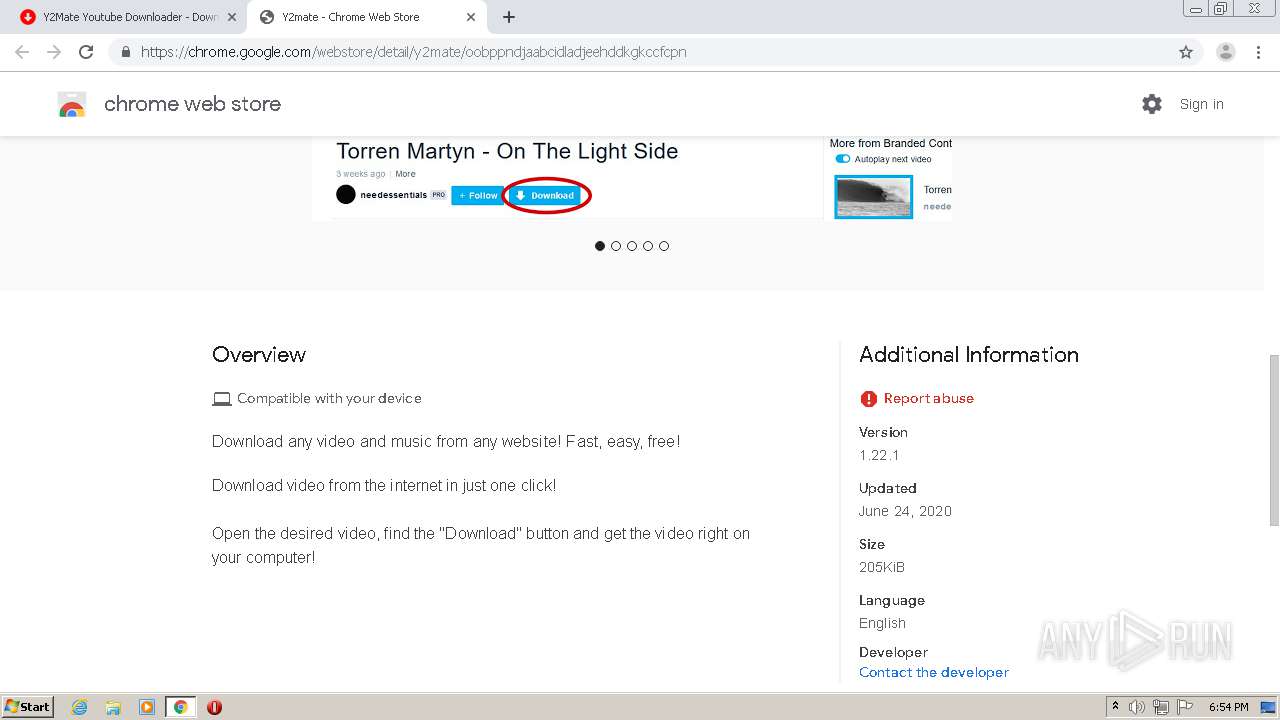The image size is (1280, 720).
Task: Show the fifth screenshot via carousel dot
Action: pos(664,246)
